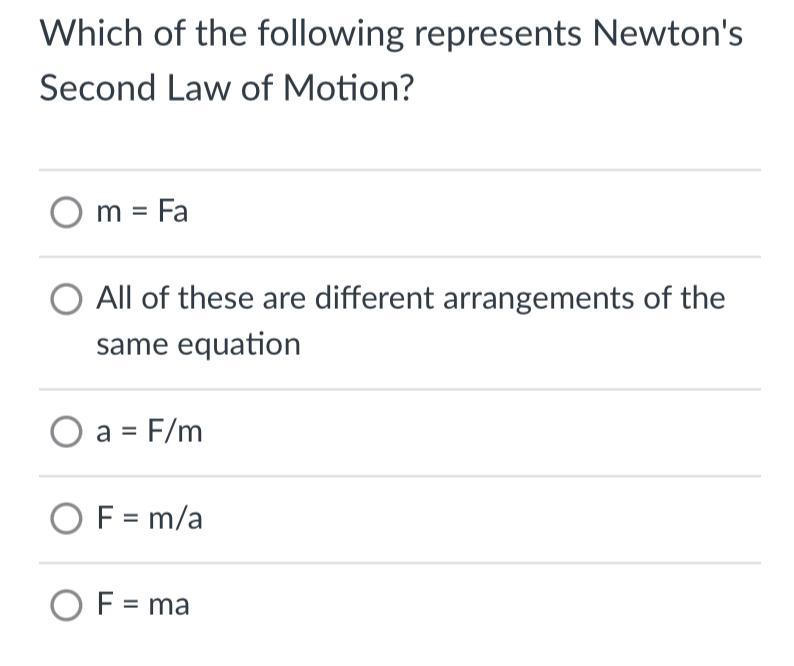
Task: Click the 'm = Fa' answer text
Action: tap(142, 211)
